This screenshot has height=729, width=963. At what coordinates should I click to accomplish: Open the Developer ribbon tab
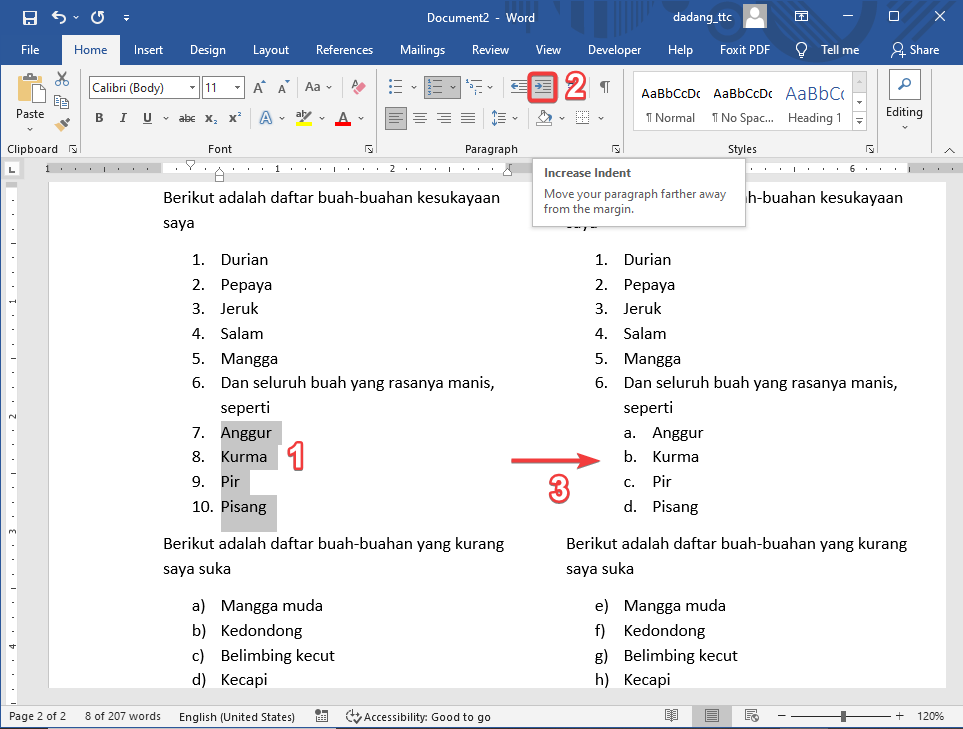pyautogui.click(x=614, y=50)
